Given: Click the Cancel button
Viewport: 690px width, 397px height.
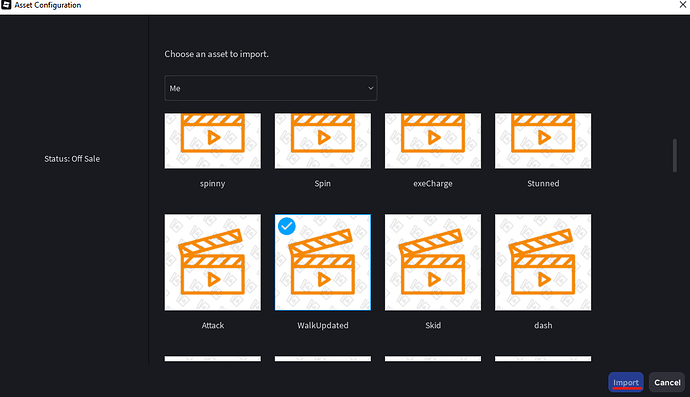Looking at the screenshot, I should (667, 382).
